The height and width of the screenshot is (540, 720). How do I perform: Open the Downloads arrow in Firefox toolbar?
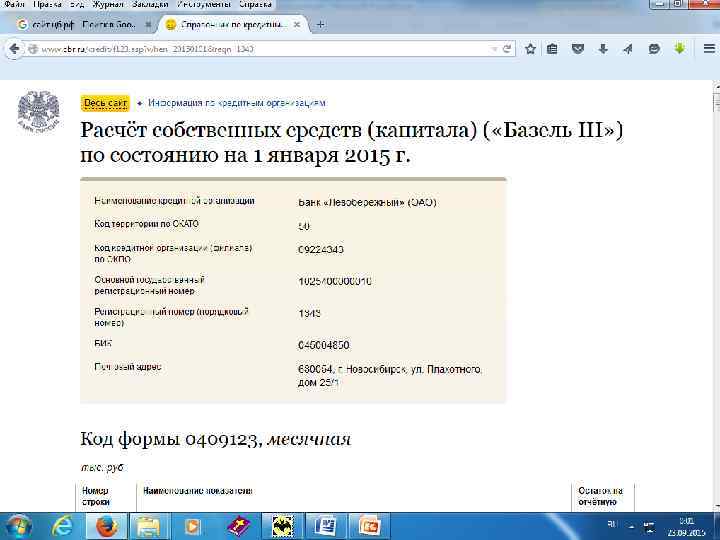603,49
